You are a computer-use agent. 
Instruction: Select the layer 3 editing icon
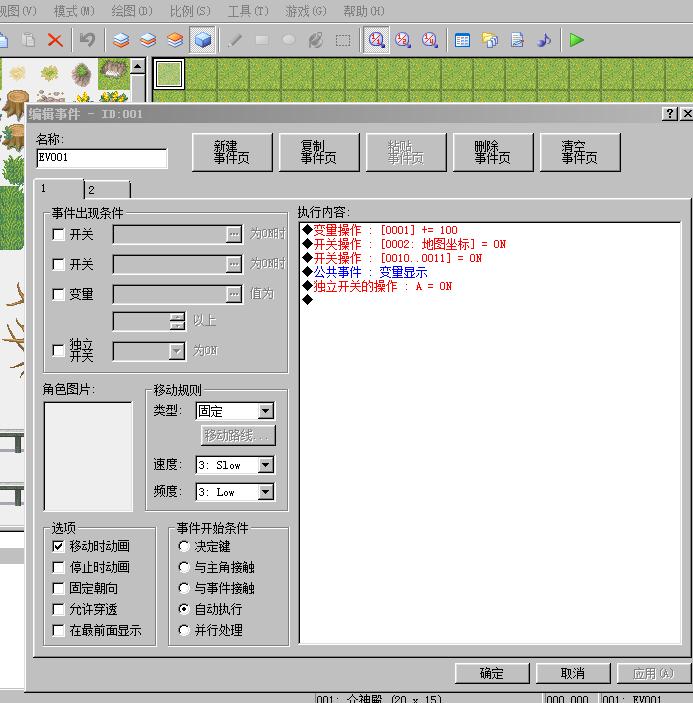(175, 40)
